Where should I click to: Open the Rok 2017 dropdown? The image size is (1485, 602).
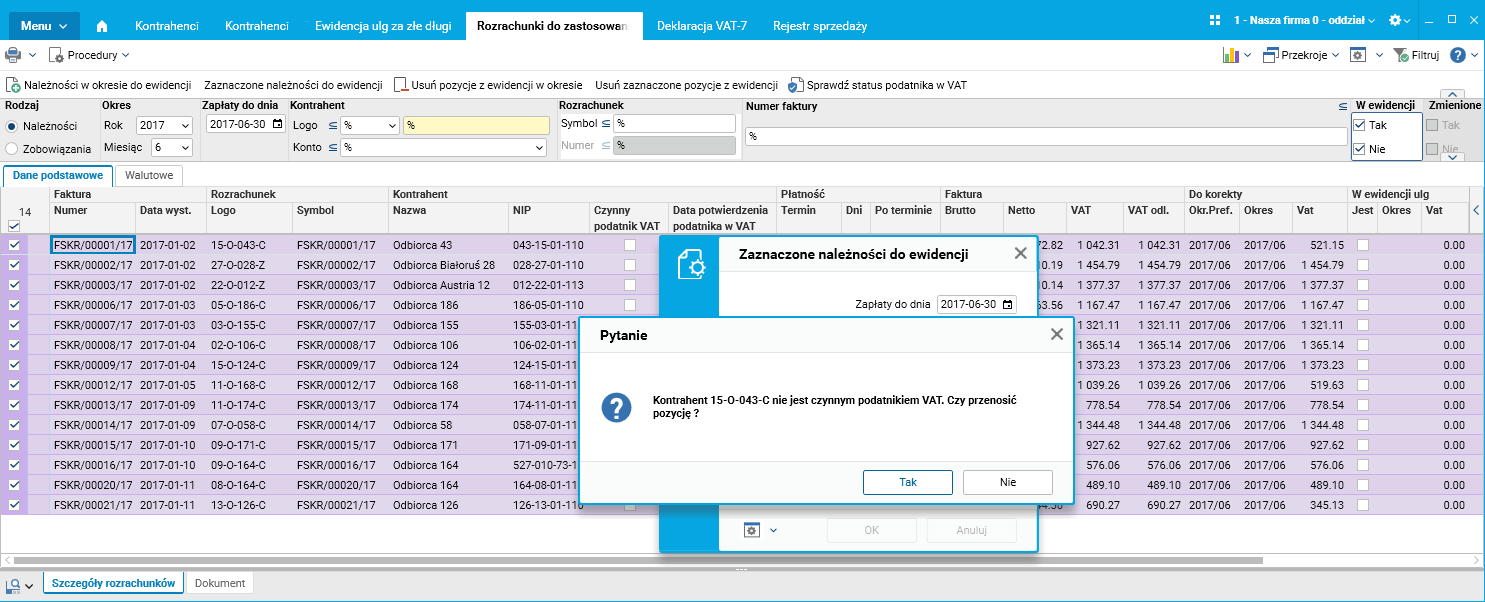tap(185, 125)
